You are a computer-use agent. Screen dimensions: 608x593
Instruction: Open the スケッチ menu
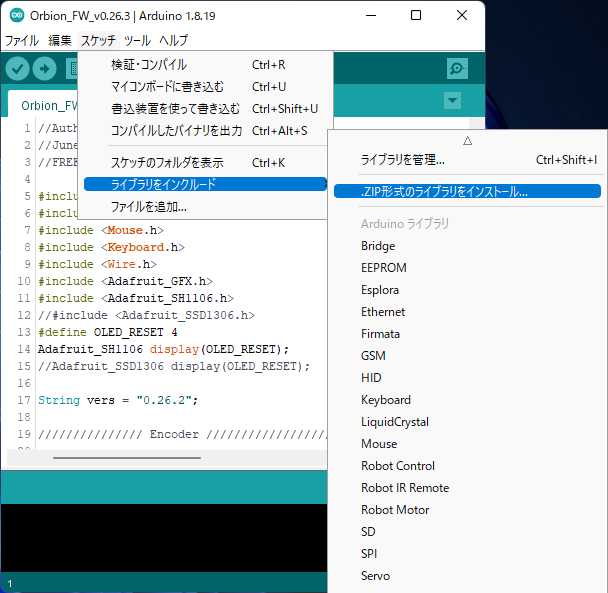(x=98, y=40)
